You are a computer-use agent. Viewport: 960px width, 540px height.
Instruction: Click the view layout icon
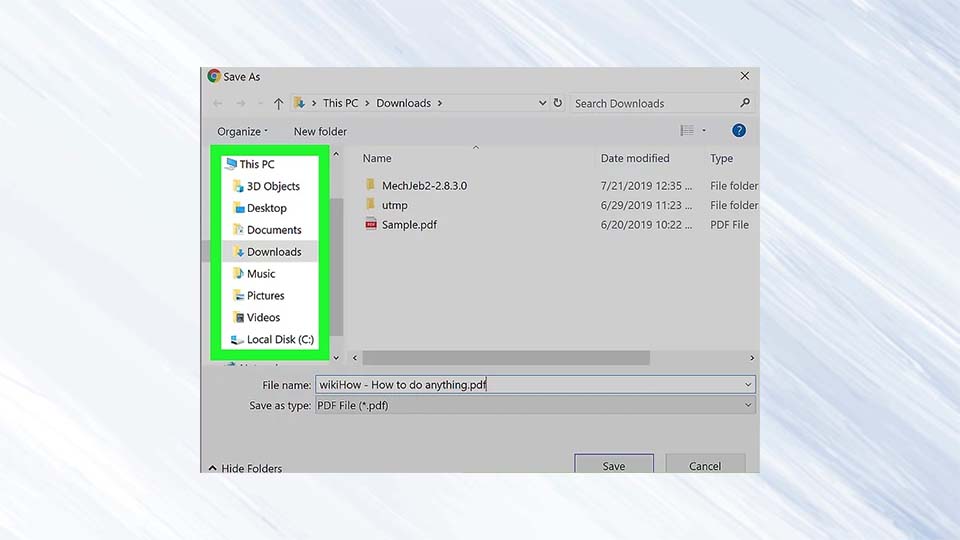pyautogui.click(x=687, y=130)
